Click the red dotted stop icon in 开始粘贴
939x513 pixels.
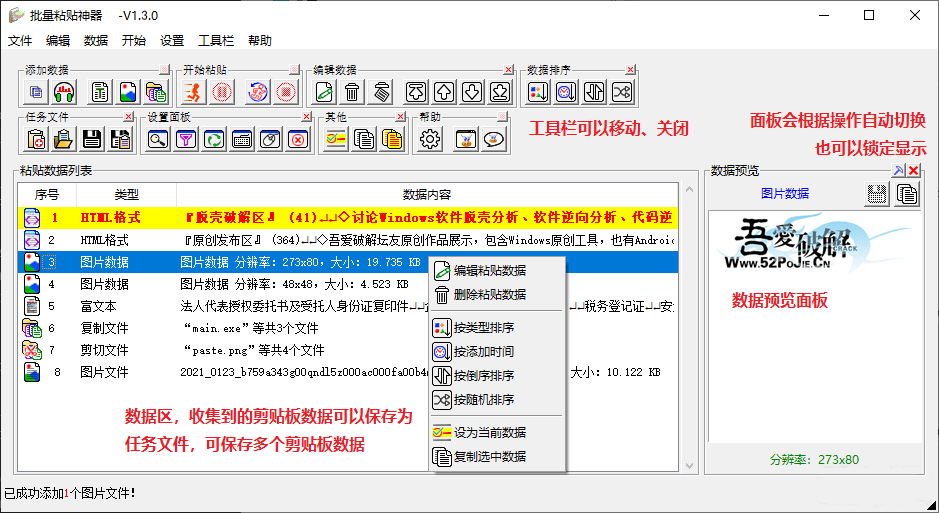286,92
